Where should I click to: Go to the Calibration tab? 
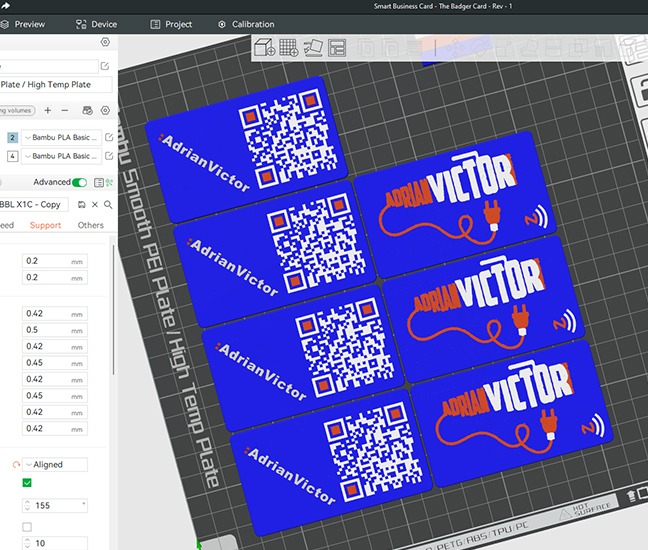point(246,24)
